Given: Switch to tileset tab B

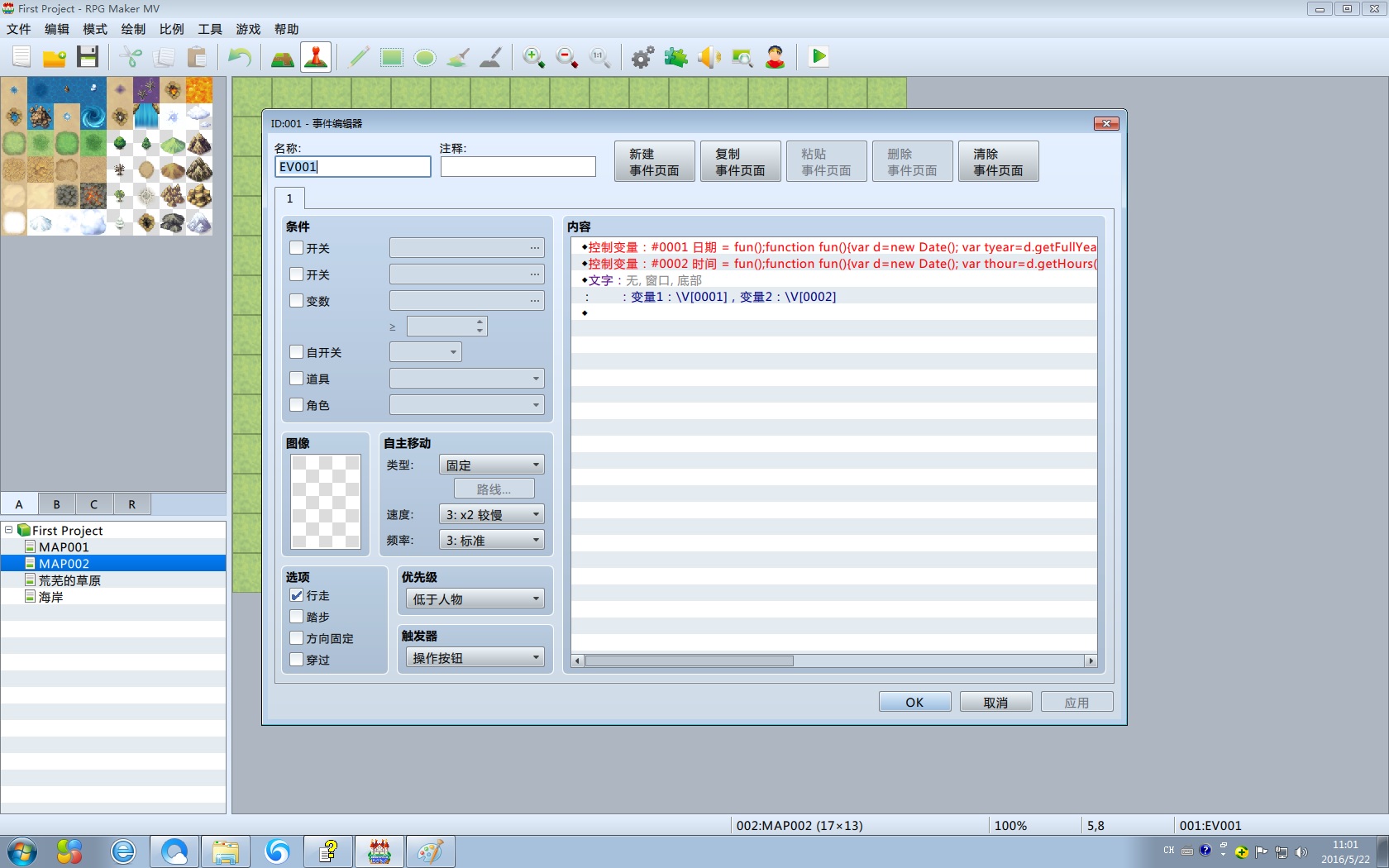Looking at the screenshot, I should 56,504.
